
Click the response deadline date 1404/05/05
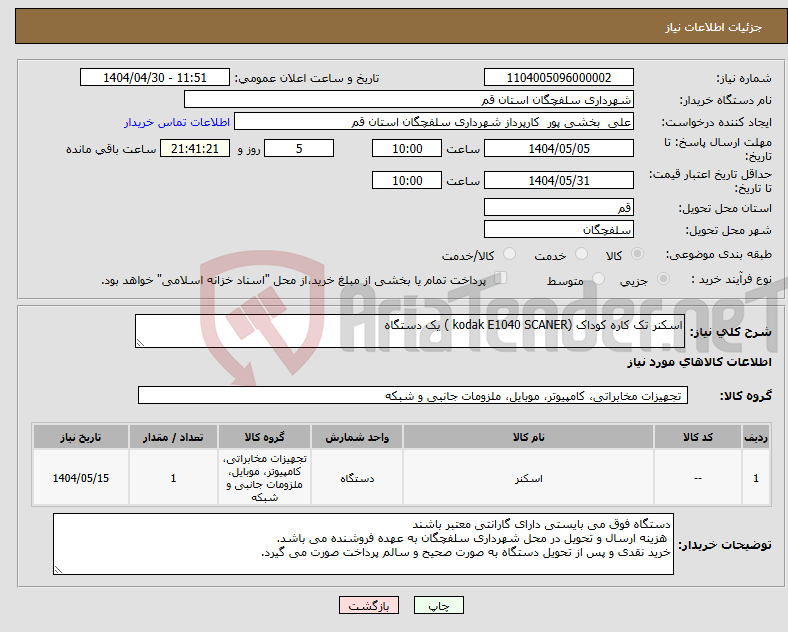(x=558, y=149)
